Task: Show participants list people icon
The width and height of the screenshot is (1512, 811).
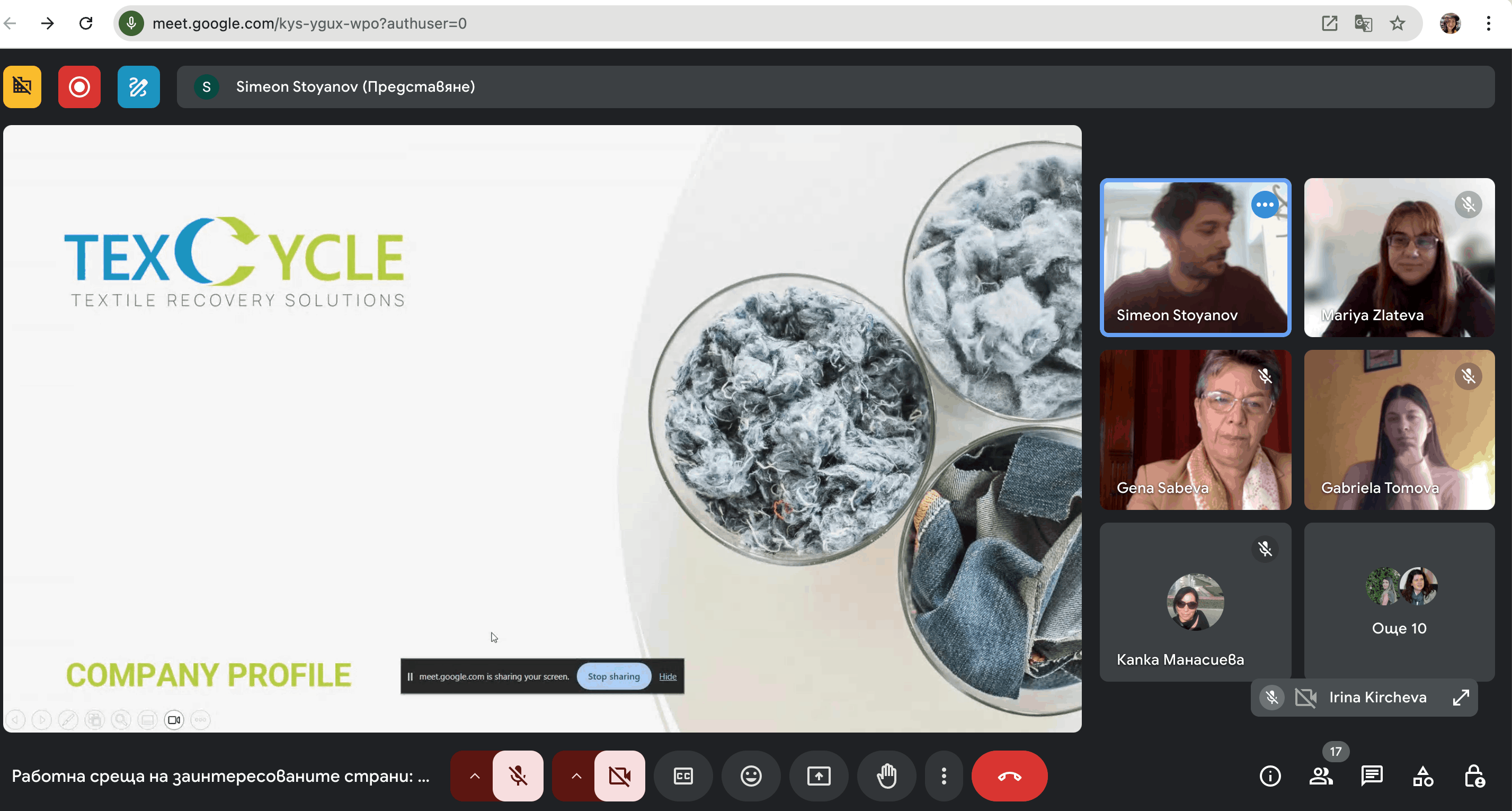Action: [1321, 776]
